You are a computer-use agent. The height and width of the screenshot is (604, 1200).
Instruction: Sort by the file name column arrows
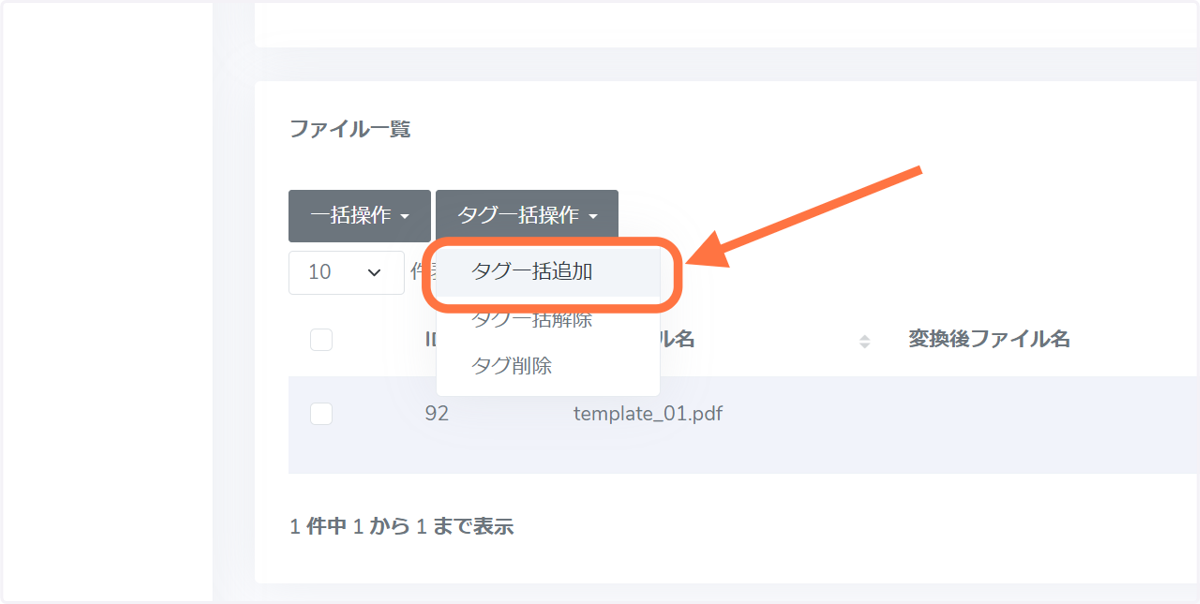(x=864, y=342)
